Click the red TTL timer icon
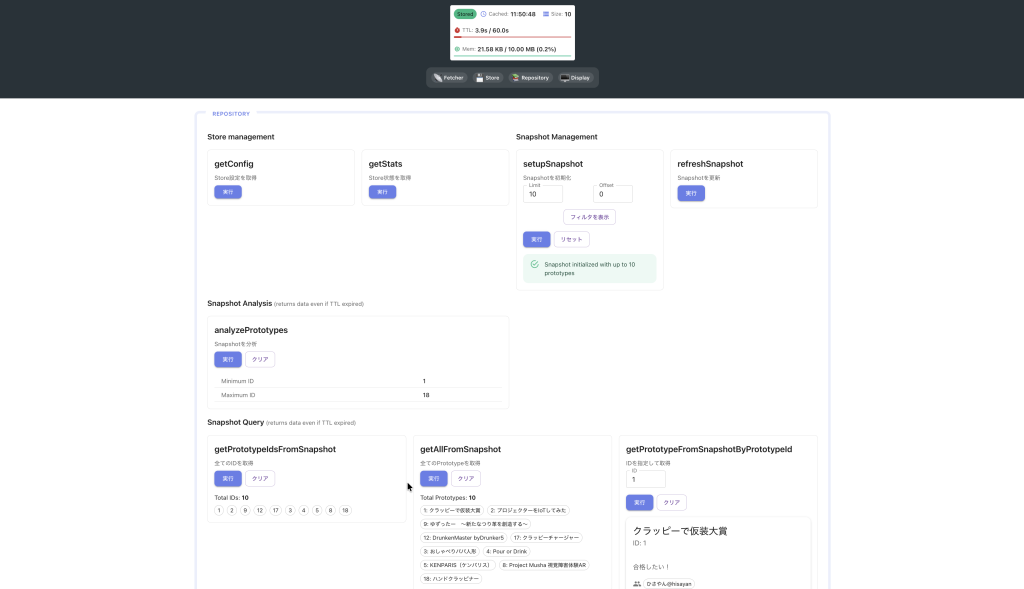The image size is (1024, 589). (x=457, y=30)
